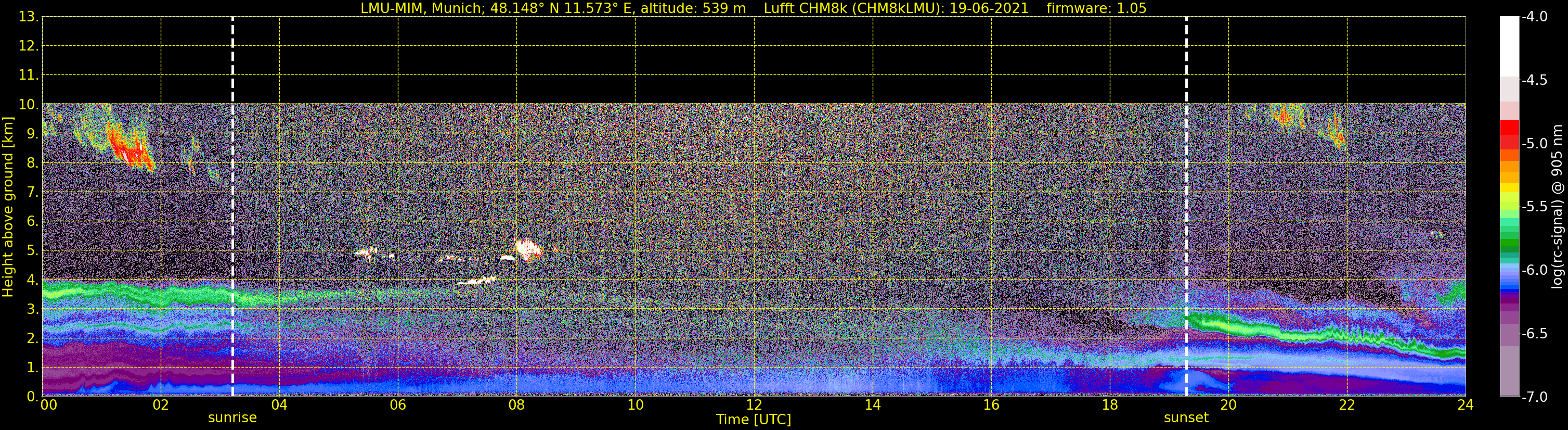Click the '06' tick on the time axis
Image resolution: width=1568 pixels, height=430 pixels.
(x=398, y=405)
